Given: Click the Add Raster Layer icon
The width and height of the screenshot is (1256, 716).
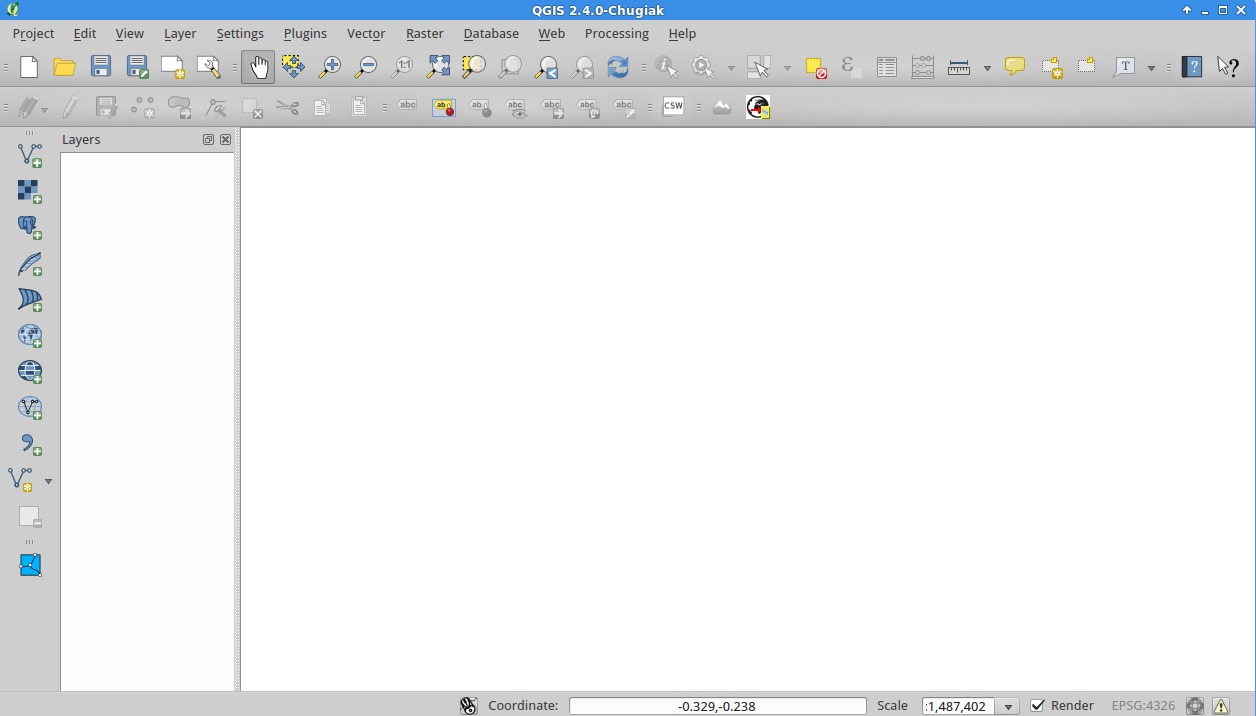Looking at the screenshot, I should (30, 191).
